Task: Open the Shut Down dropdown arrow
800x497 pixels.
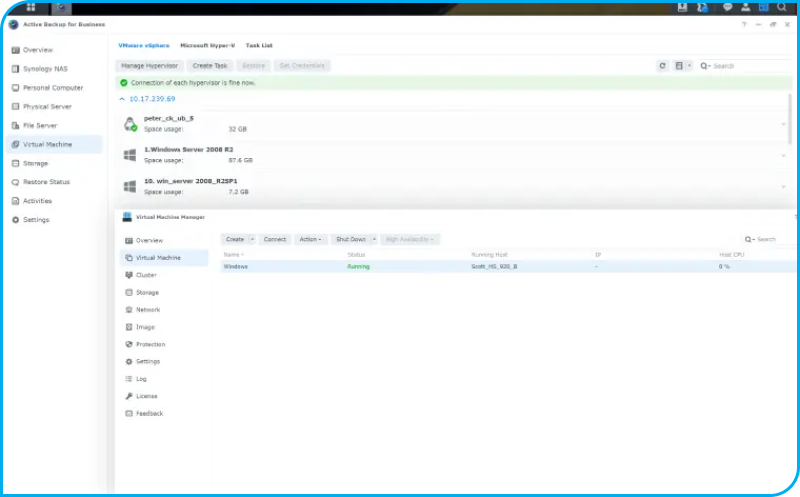Action: 374,239
